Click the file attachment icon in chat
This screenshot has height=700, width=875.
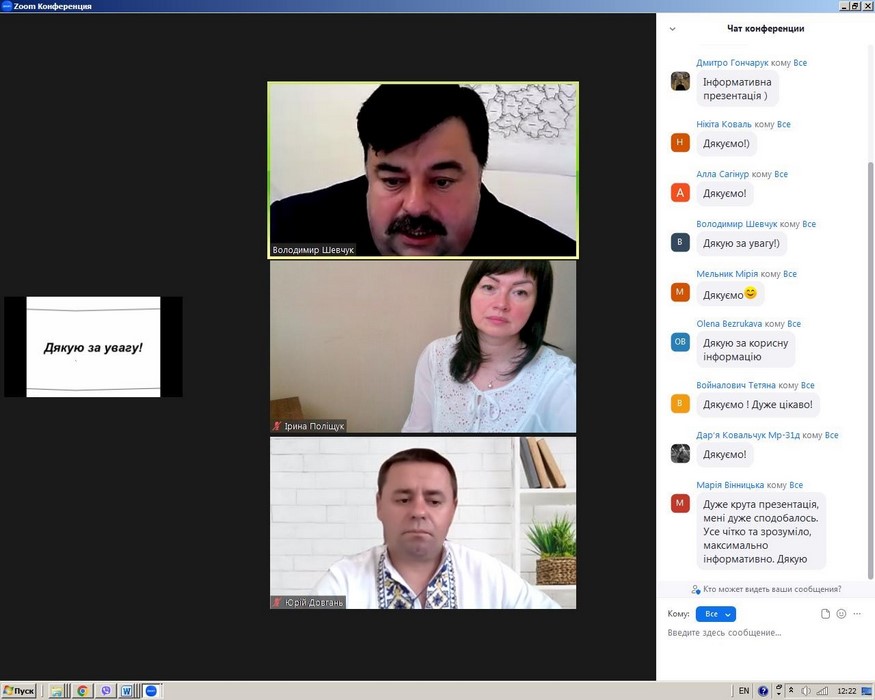[x=825, y=614]
